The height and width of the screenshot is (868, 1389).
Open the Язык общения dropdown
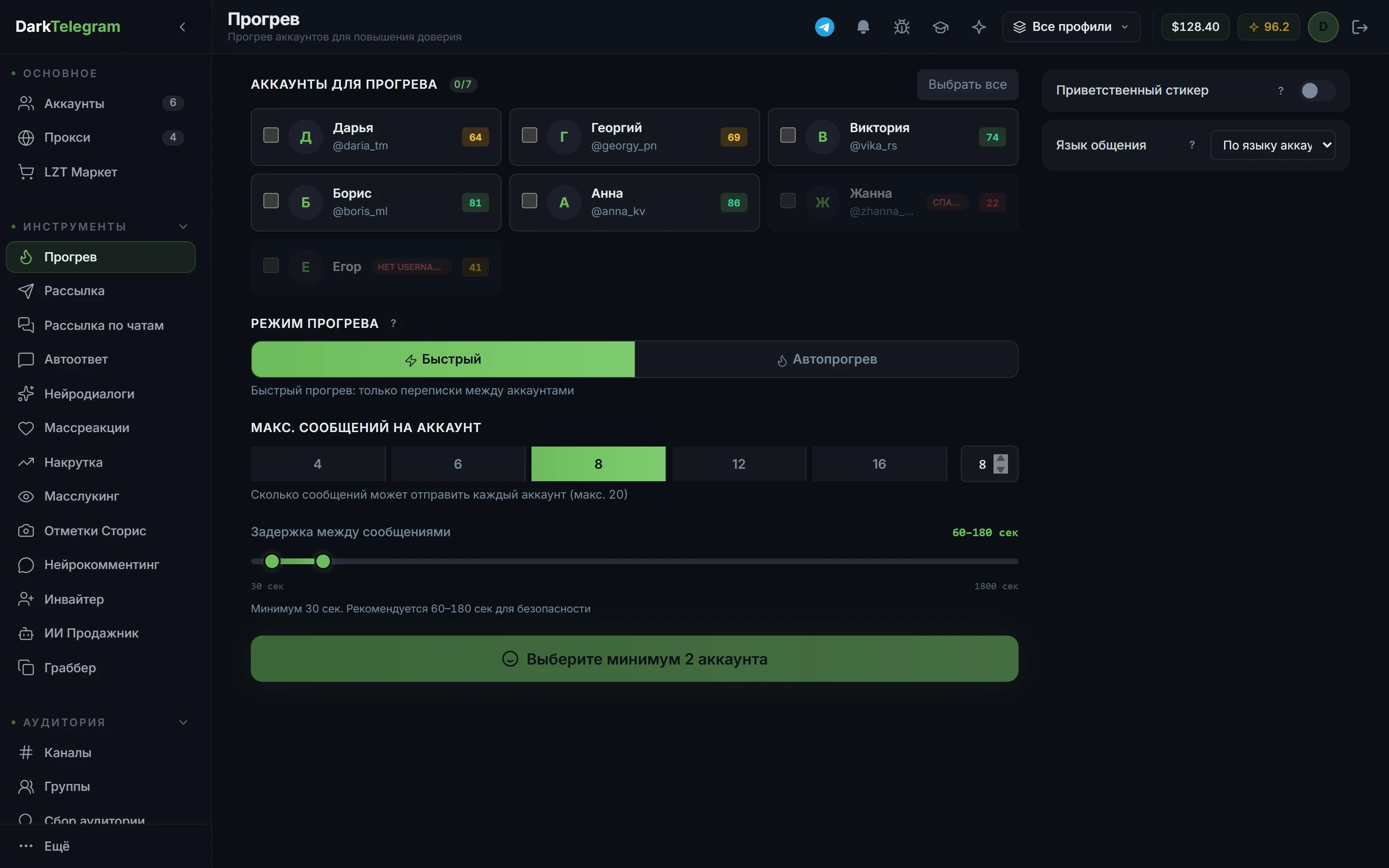click(x=1272, y=145)
